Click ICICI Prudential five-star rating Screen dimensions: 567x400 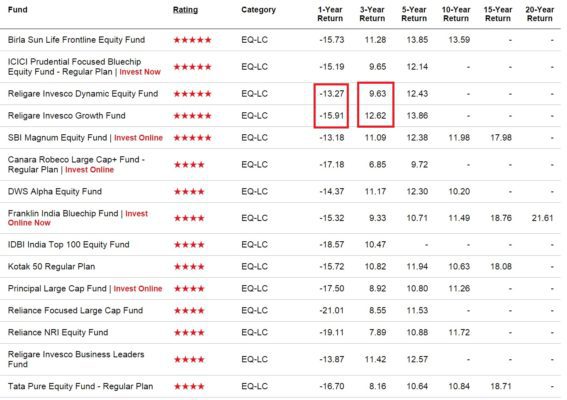[x=192, y=67]
